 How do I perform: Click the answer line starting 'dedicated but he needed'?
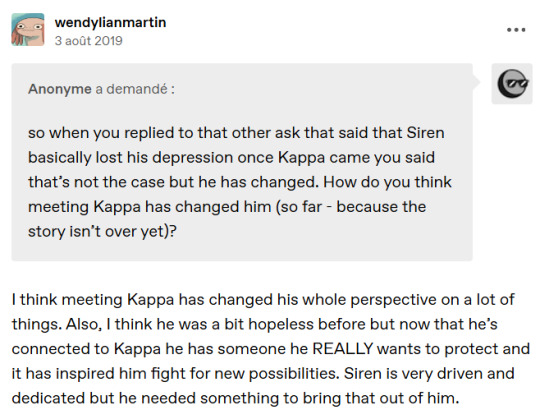[236, 398]
